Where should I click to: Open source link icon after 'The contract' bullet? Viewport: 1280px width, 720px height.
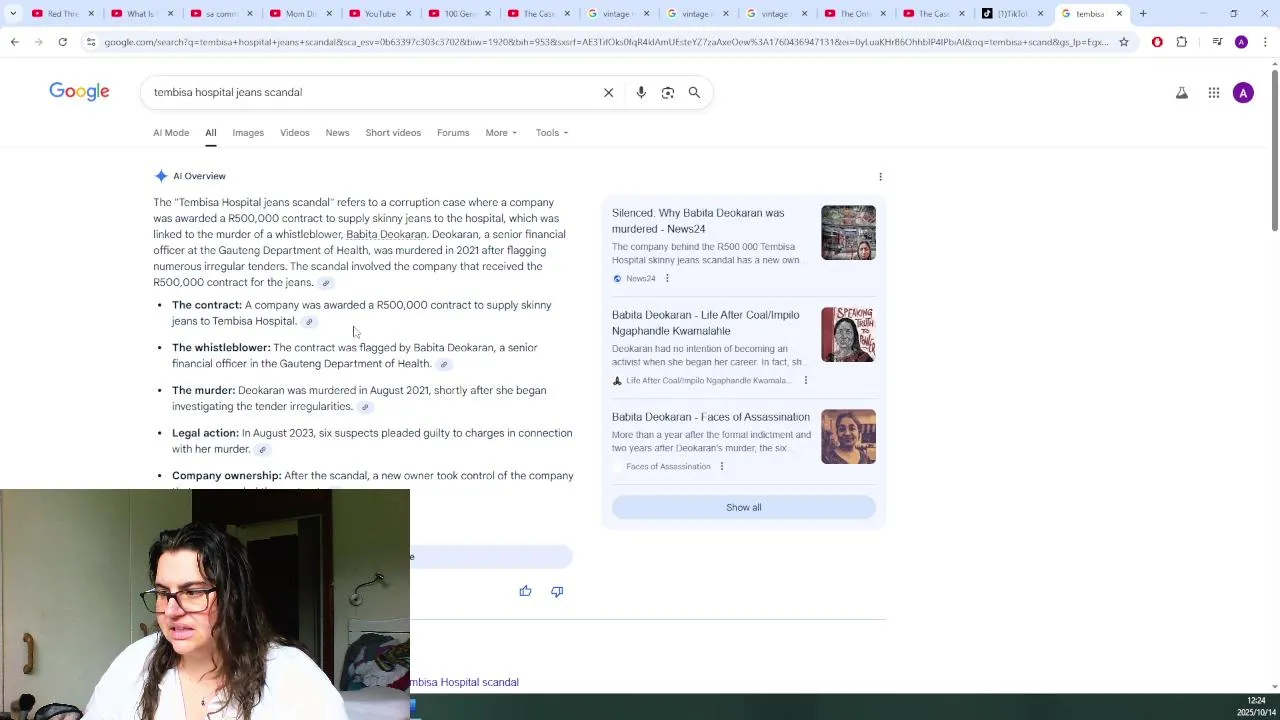tap(309, 322)
